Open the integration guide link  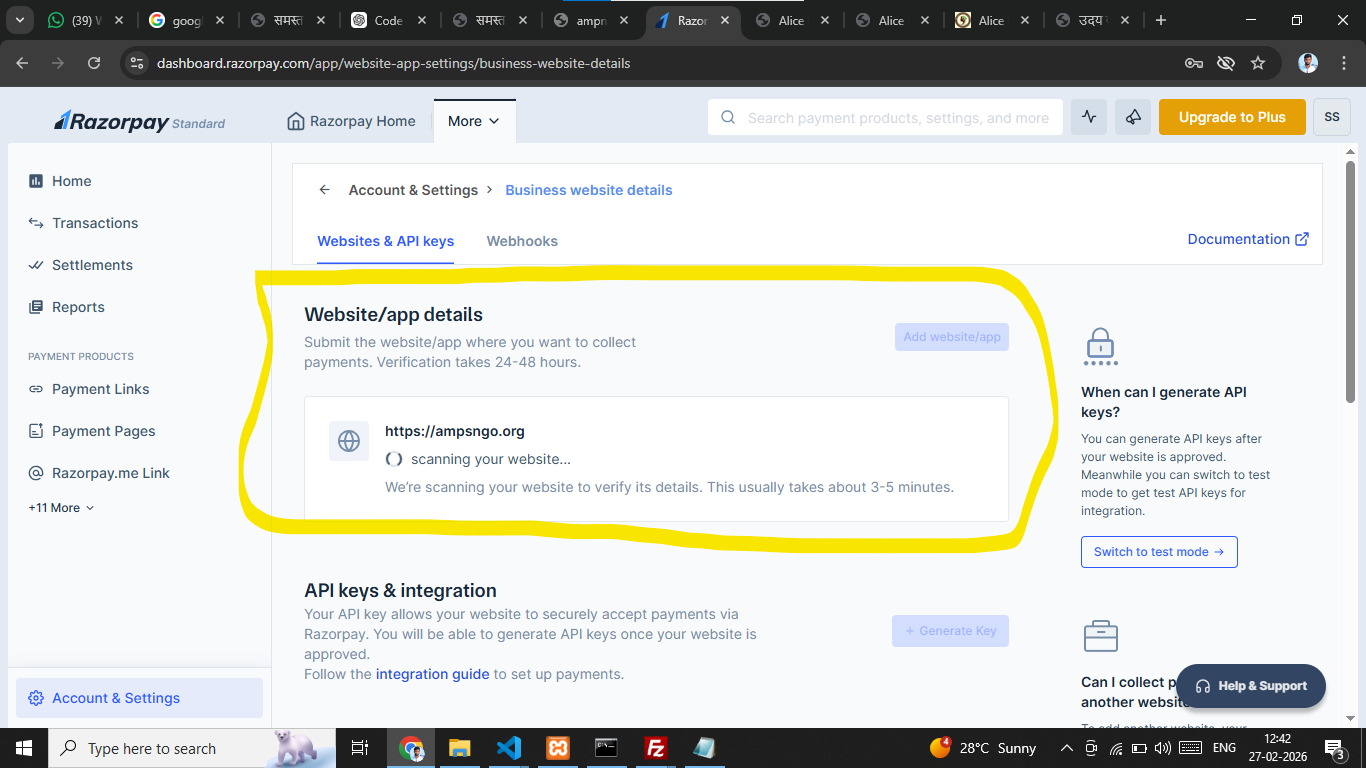pos(433,674)
